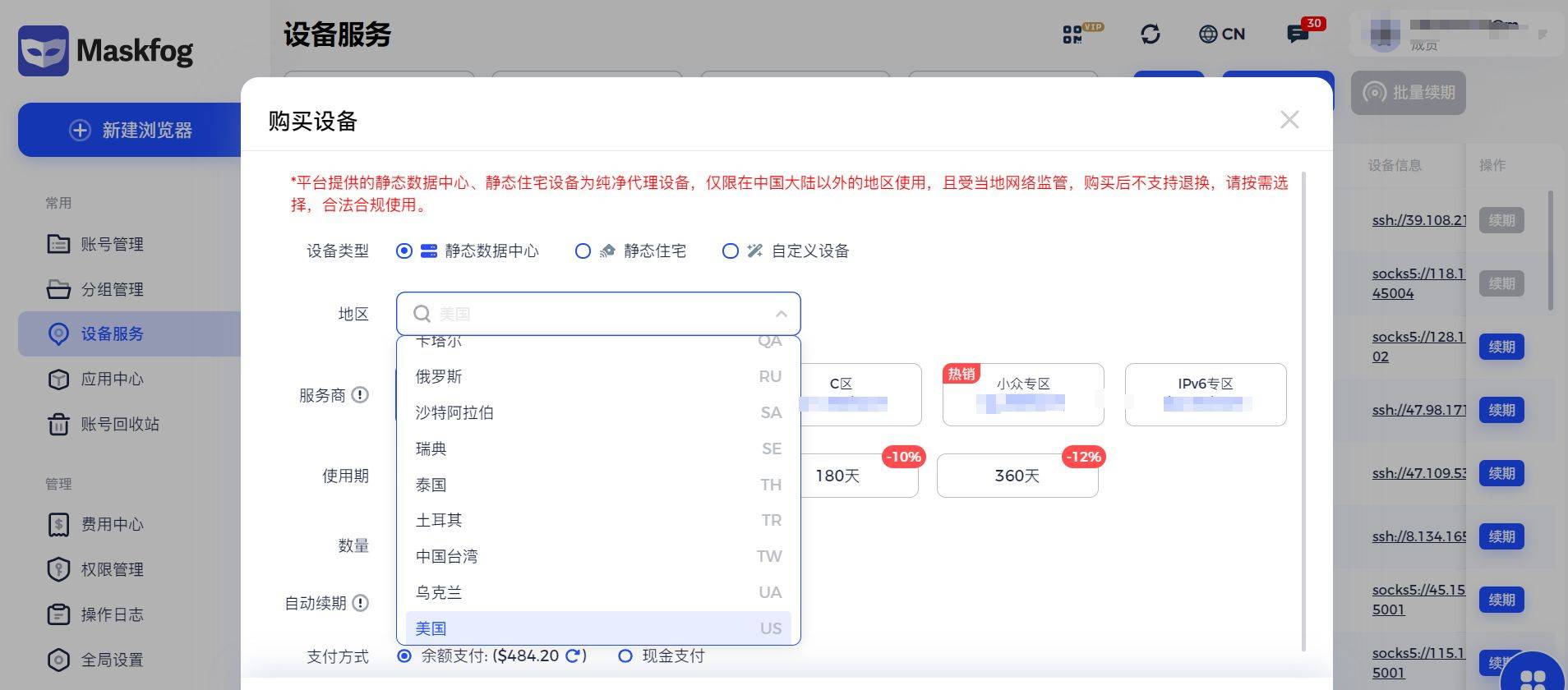Viewport: 1568px width, 690px height.
Task: Open messages chat icon with 30 badge
Action: click(1298, 34)
